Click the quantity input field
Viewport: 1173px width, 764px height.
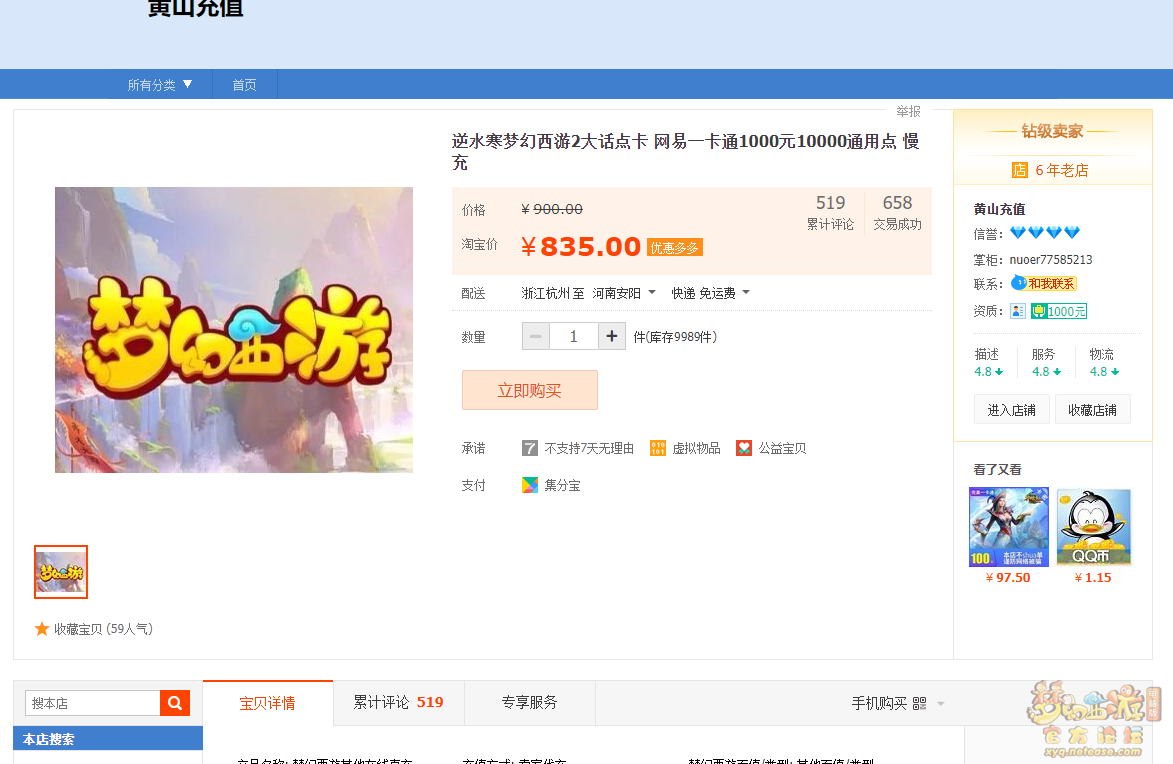tap(574, 337)
